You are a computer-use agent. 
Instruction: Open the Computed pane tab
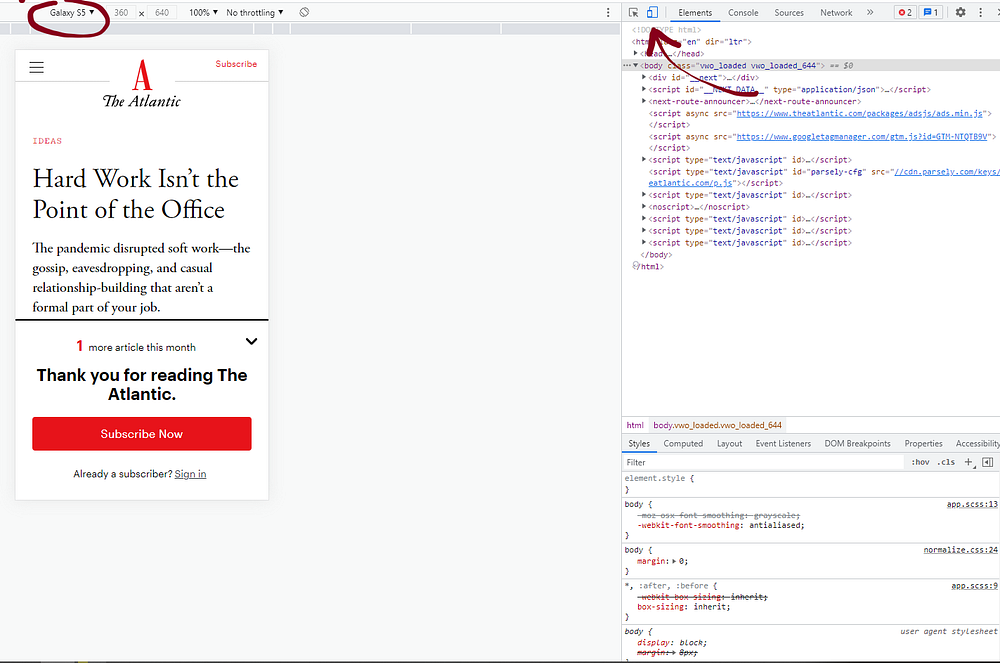[683, 444]
